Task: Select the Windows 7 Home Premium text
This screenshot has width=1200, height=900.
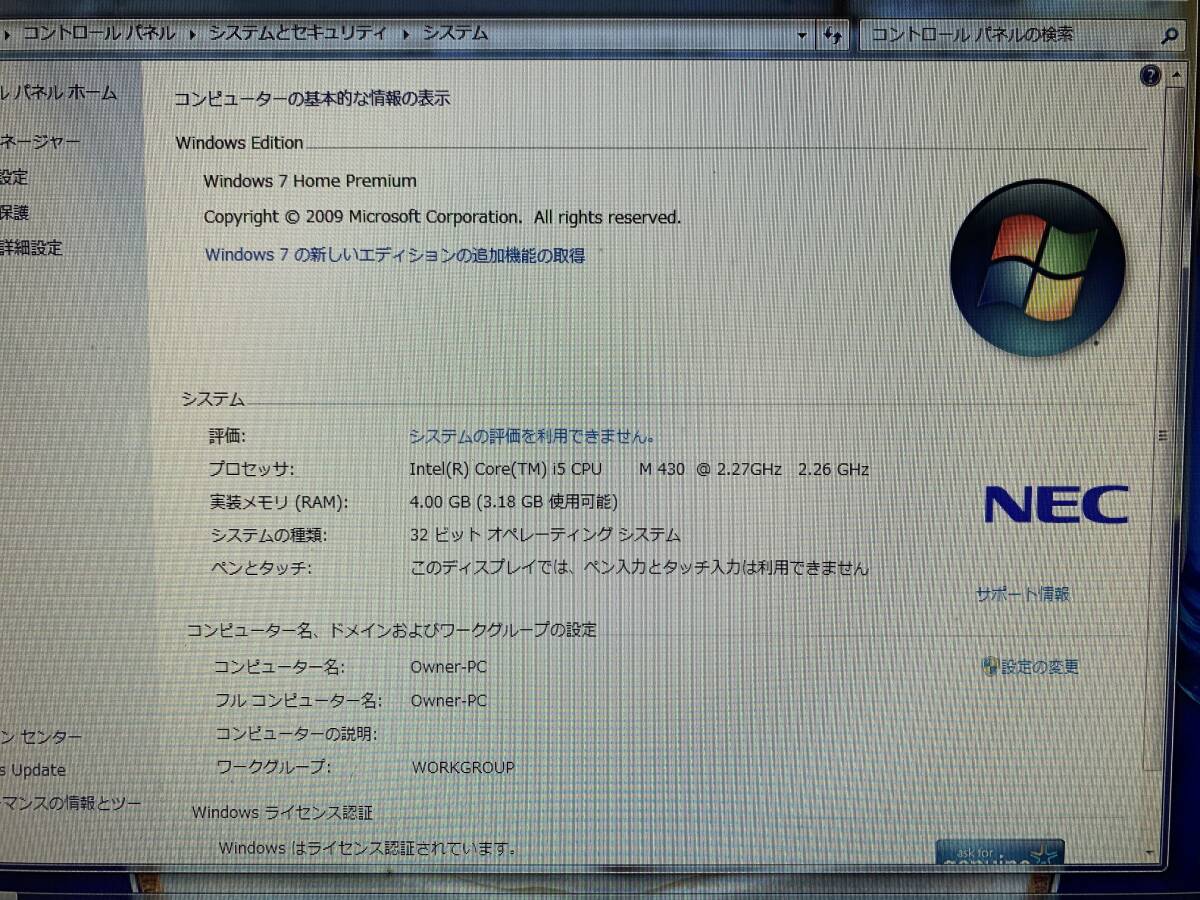Action: coord(310,181)
